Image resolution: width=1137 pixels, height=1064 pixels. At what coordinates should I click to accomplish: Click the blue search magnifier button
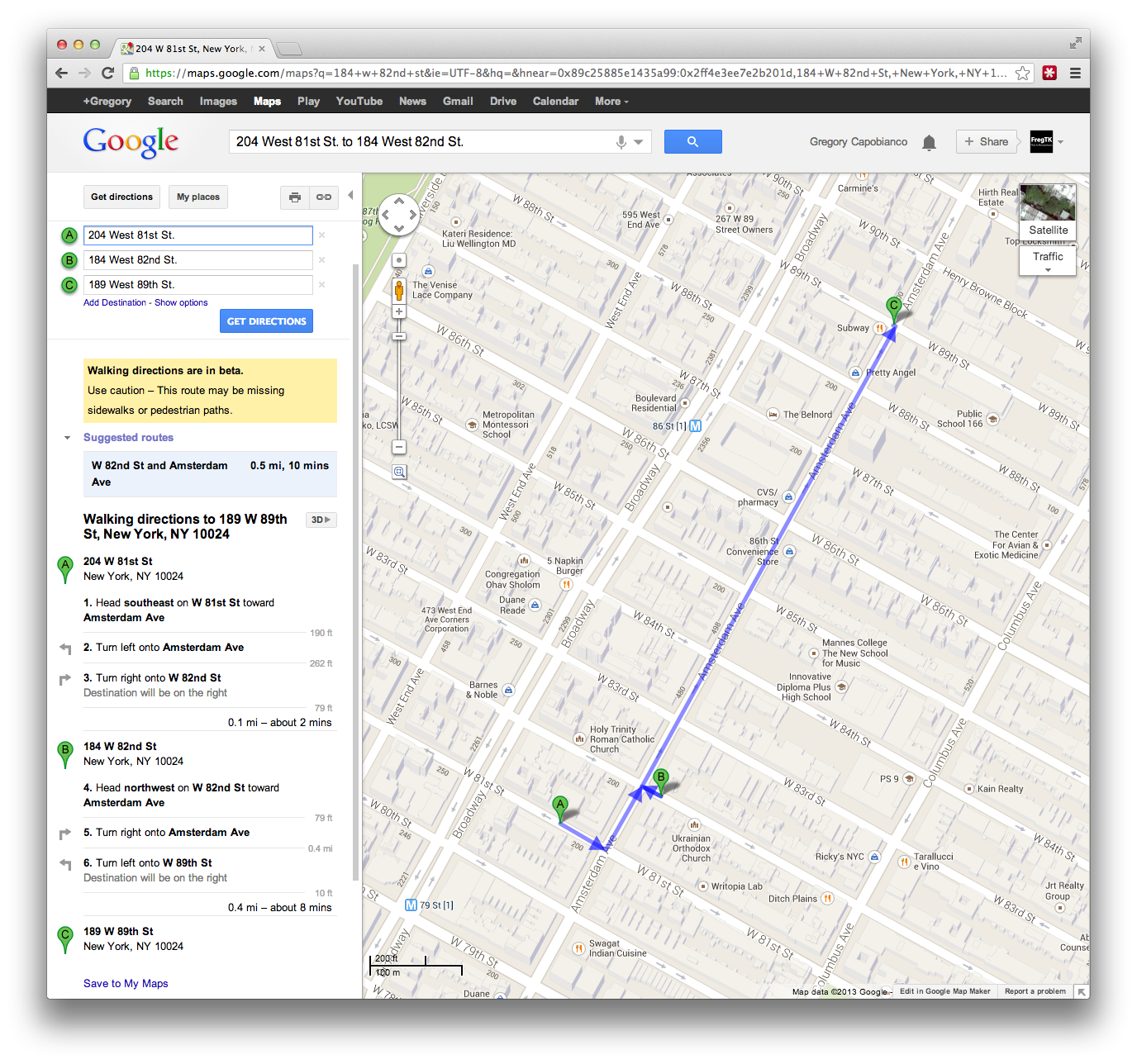tap(692, 141)
